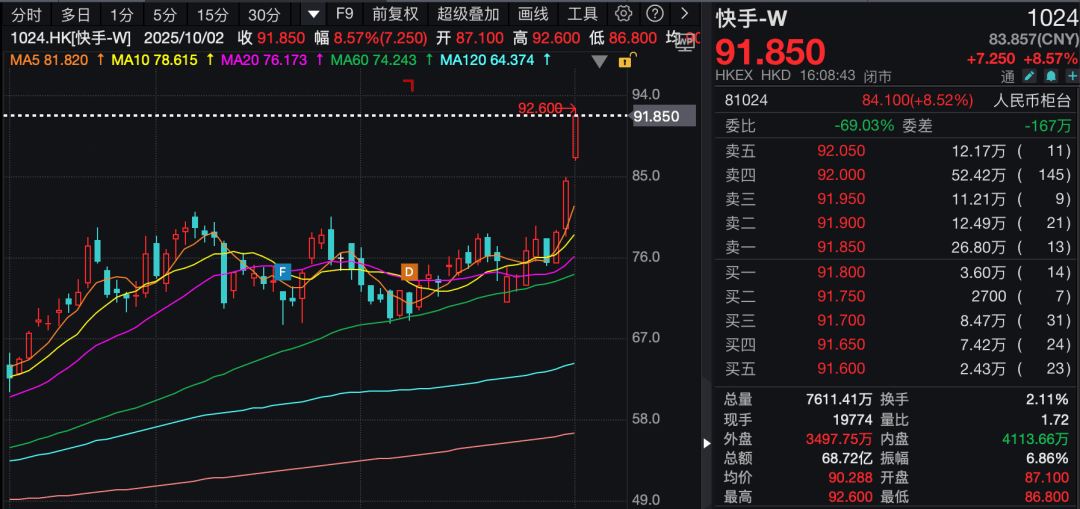Open the period dropdown after 30分
Viewport: 1080px width, 509px height.
coord(313,14)
